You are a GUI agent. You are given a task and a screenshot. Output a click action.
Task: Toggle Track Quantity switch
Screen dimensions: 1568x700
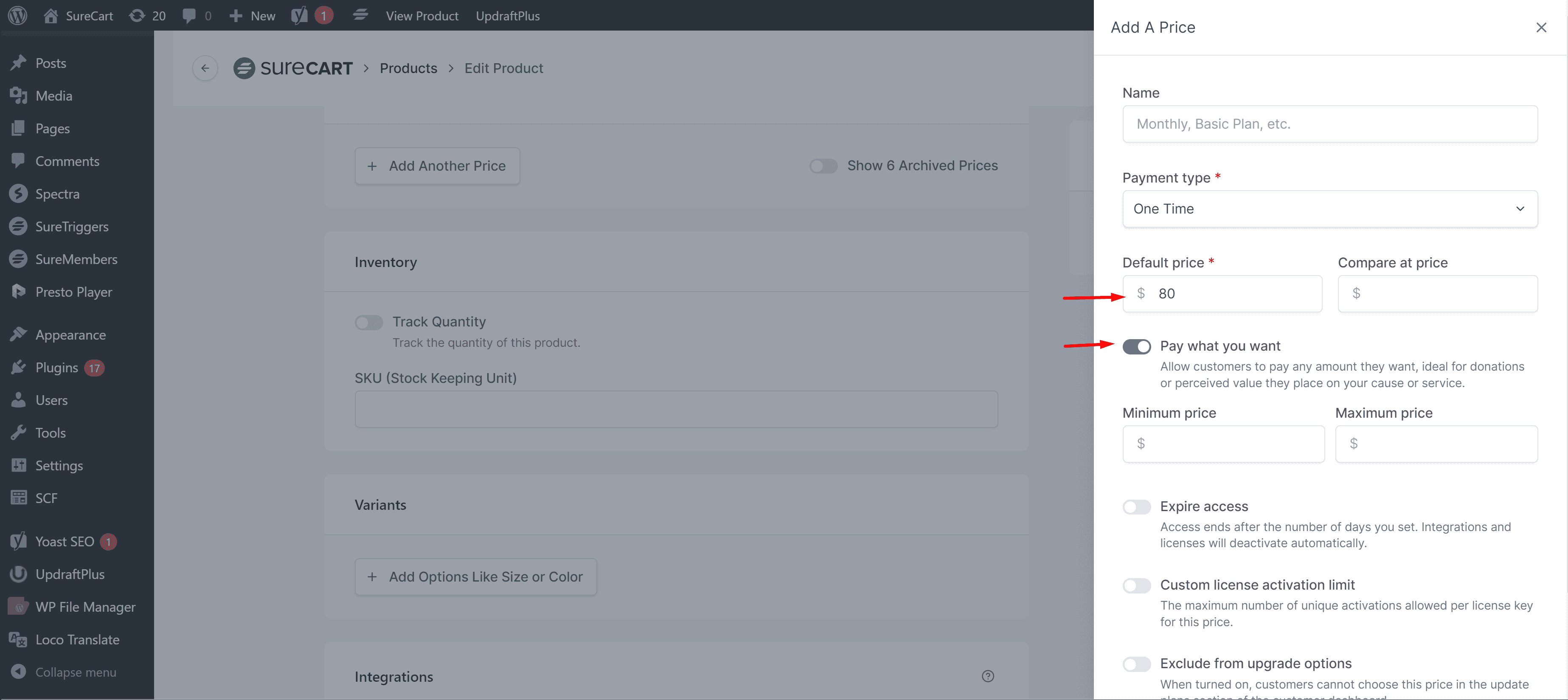click(369, 322)
